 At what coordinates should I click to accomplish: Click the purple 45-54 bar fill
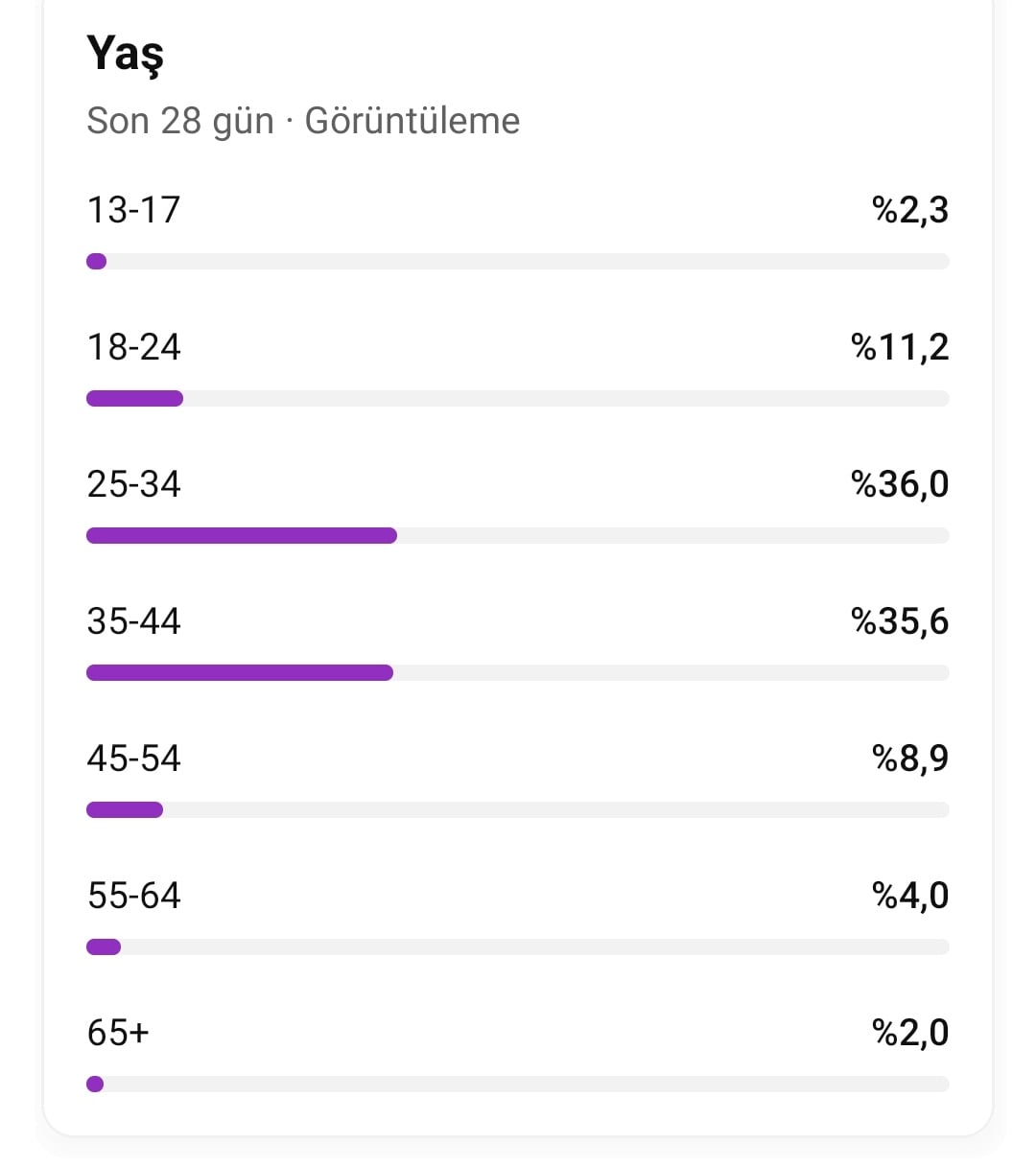(125, 810)
